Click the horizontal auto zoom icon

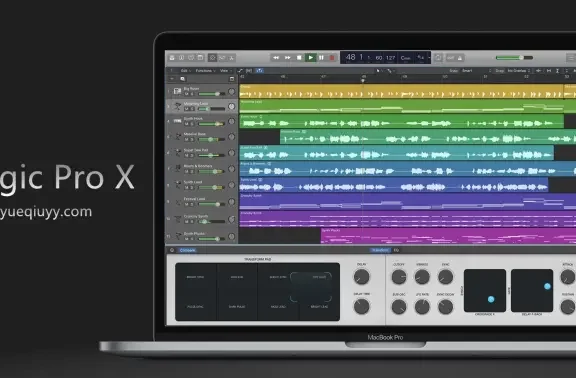(x=549, y=71)
